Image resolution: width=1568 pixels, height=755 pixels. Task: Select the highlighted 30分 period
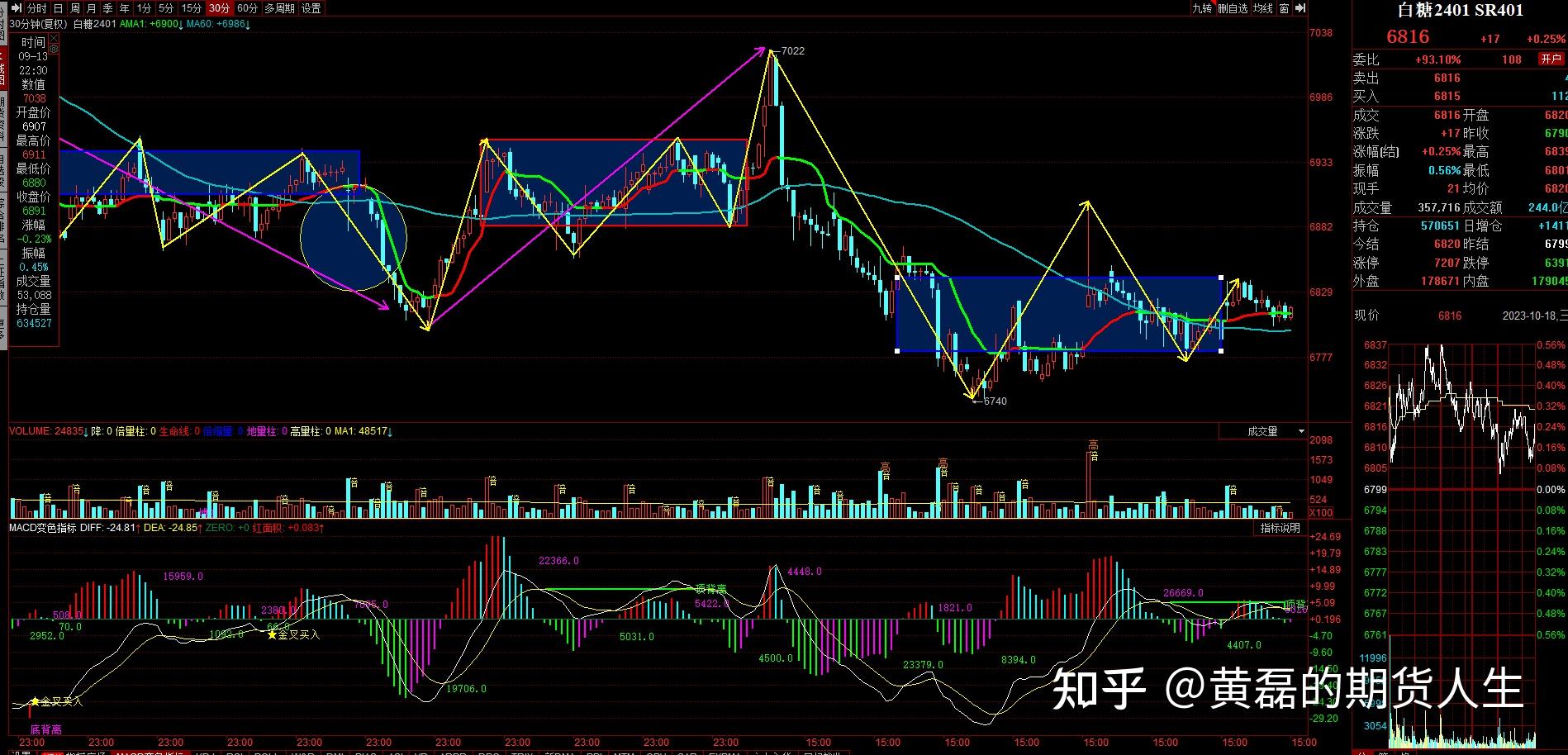[220, 8]
